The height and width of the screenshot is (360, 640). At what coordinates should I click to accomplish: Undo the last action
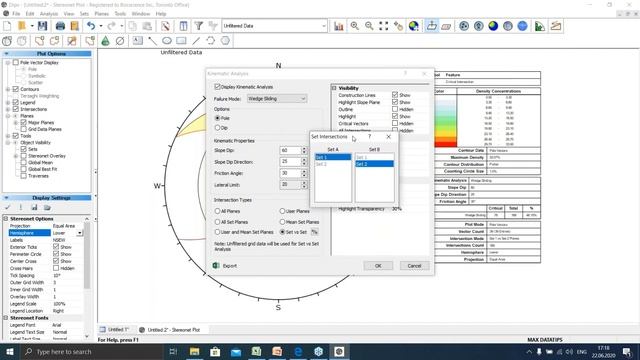[91, 26]
